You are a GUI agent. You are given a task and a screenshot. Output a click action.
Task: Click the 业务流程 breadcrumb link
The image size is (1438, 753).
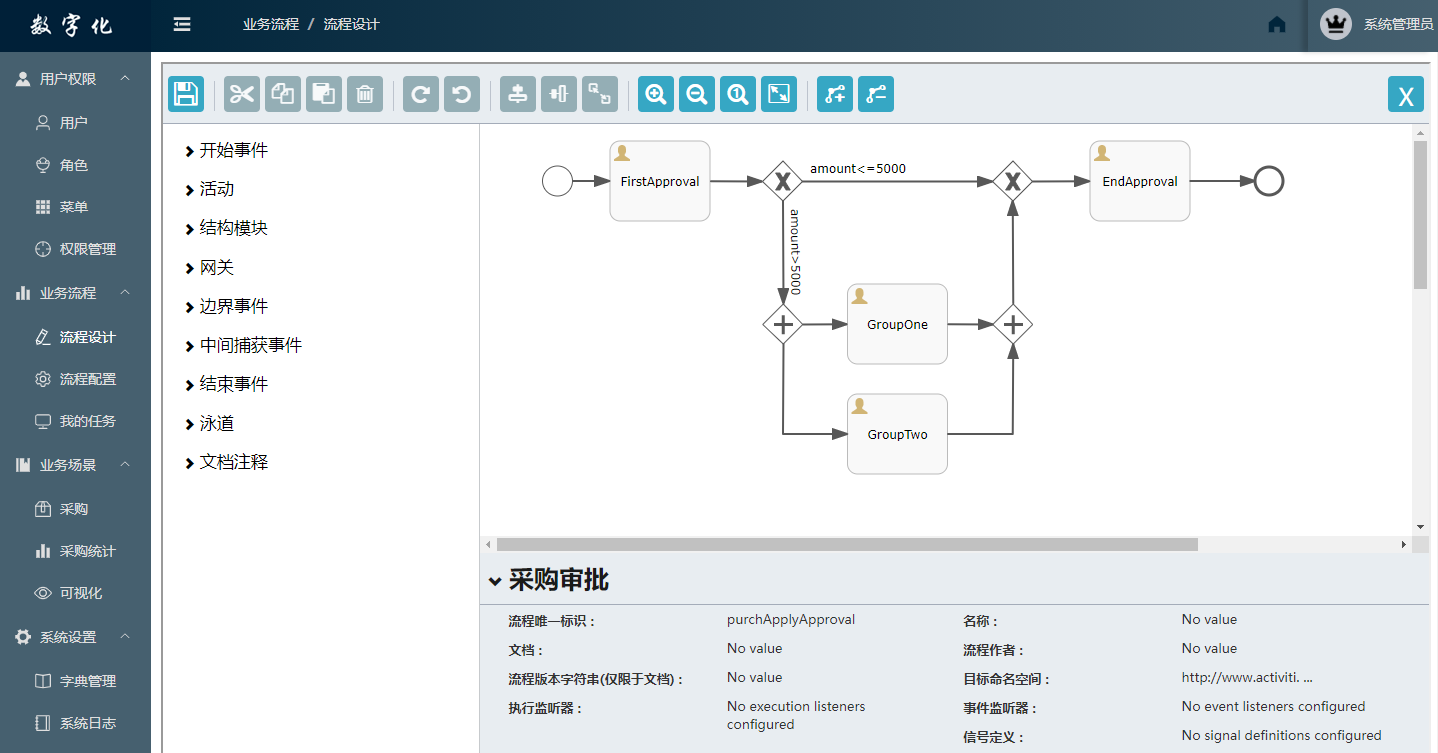(x=270, y=24)
